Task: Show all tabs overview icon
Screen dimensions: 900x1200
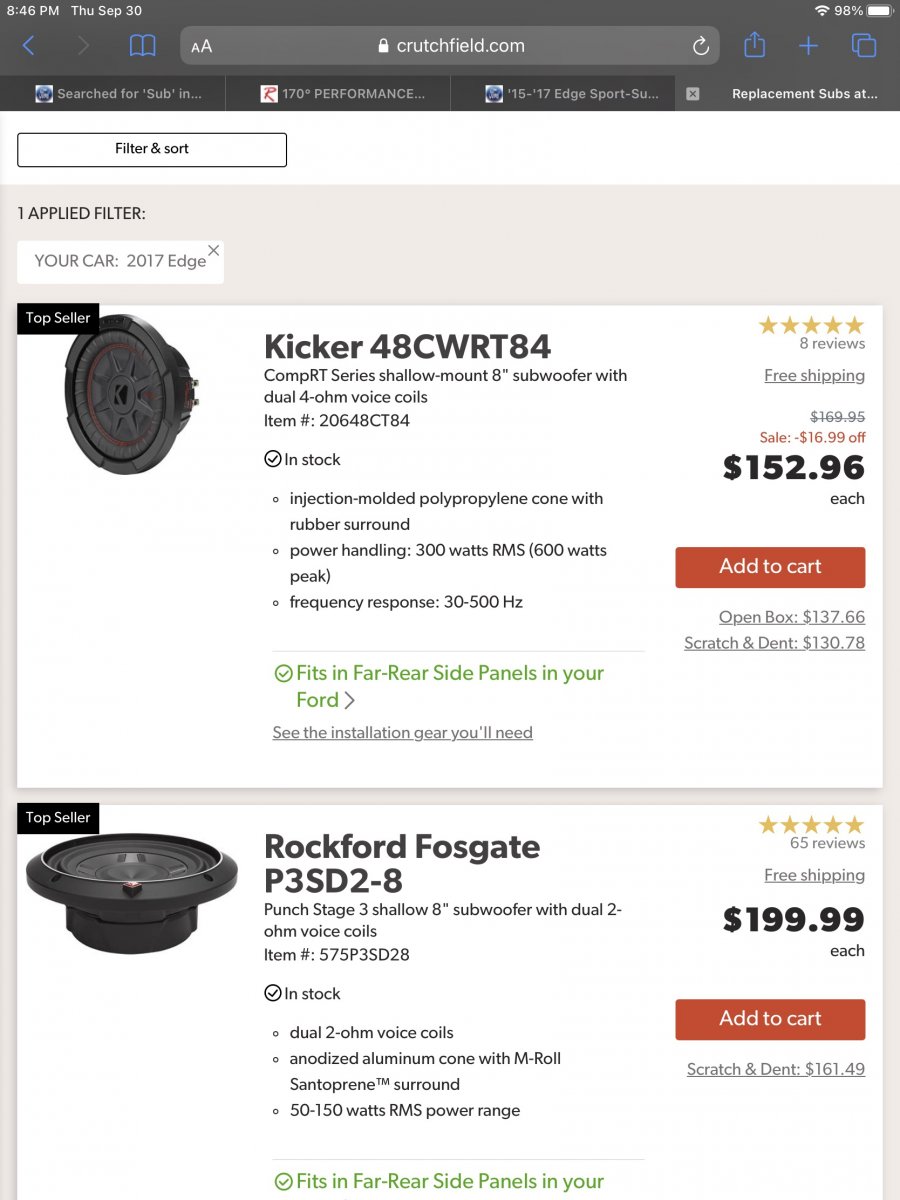Action: 863,46
